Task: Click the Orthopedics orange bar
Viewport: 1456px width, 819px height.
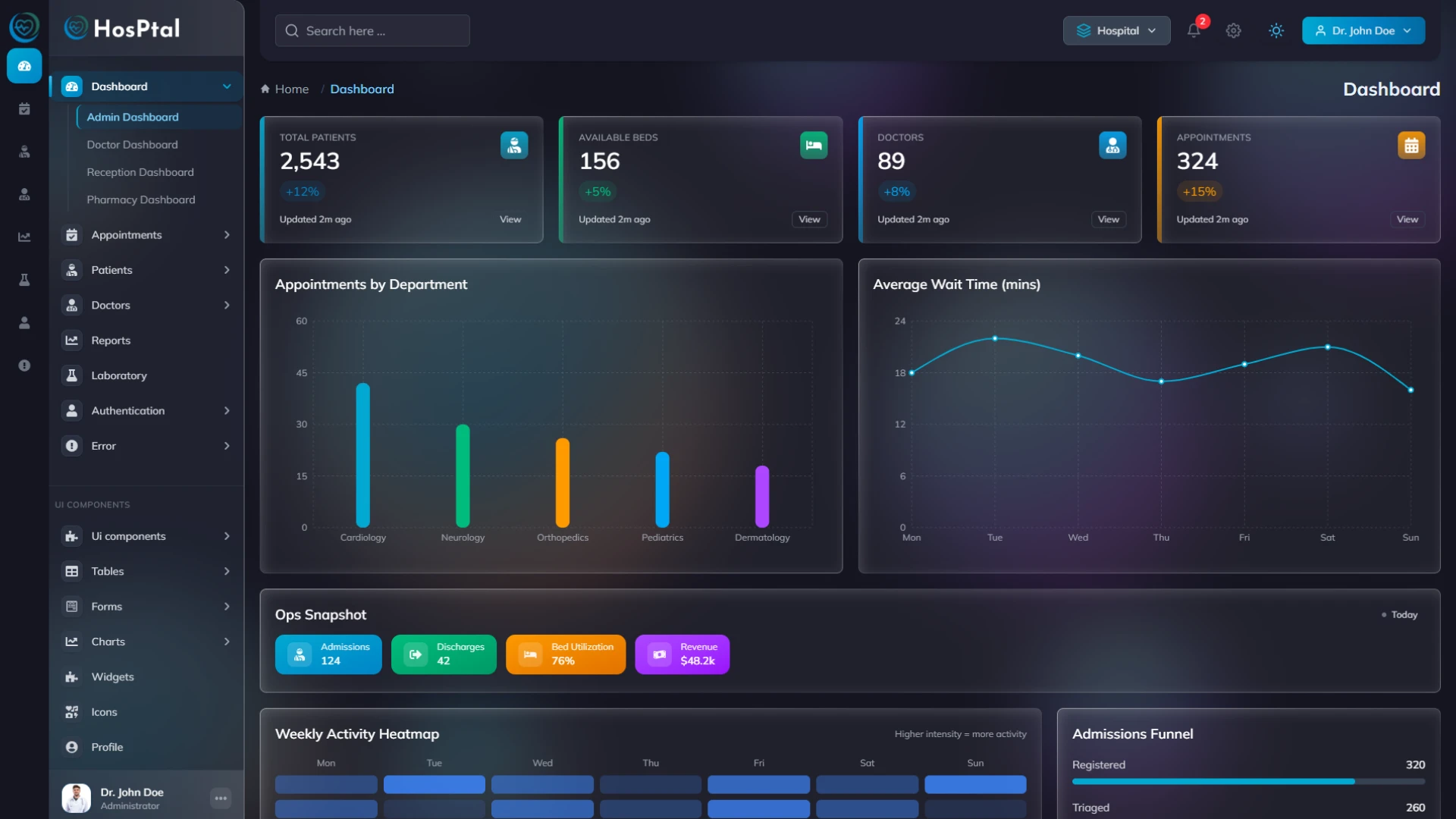Action: click(x=563, y=483)
